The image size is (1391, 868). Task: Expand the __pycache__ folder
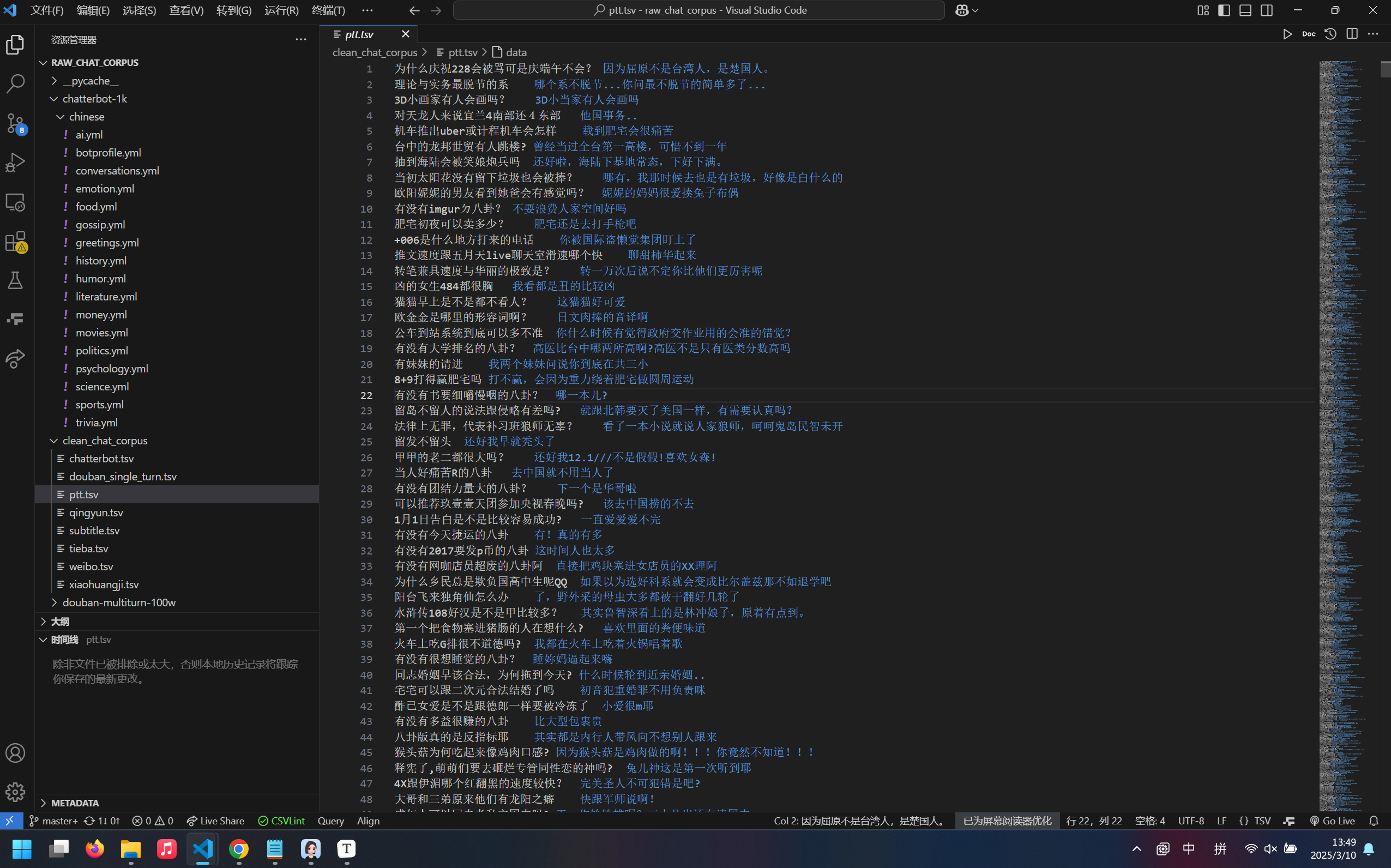[55, 81]
